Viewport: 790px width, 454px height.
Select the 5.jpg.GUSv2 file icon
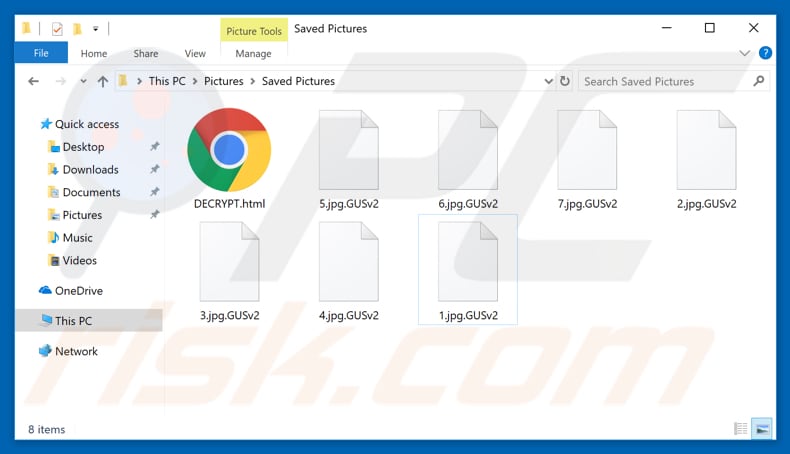coord(349,150)
